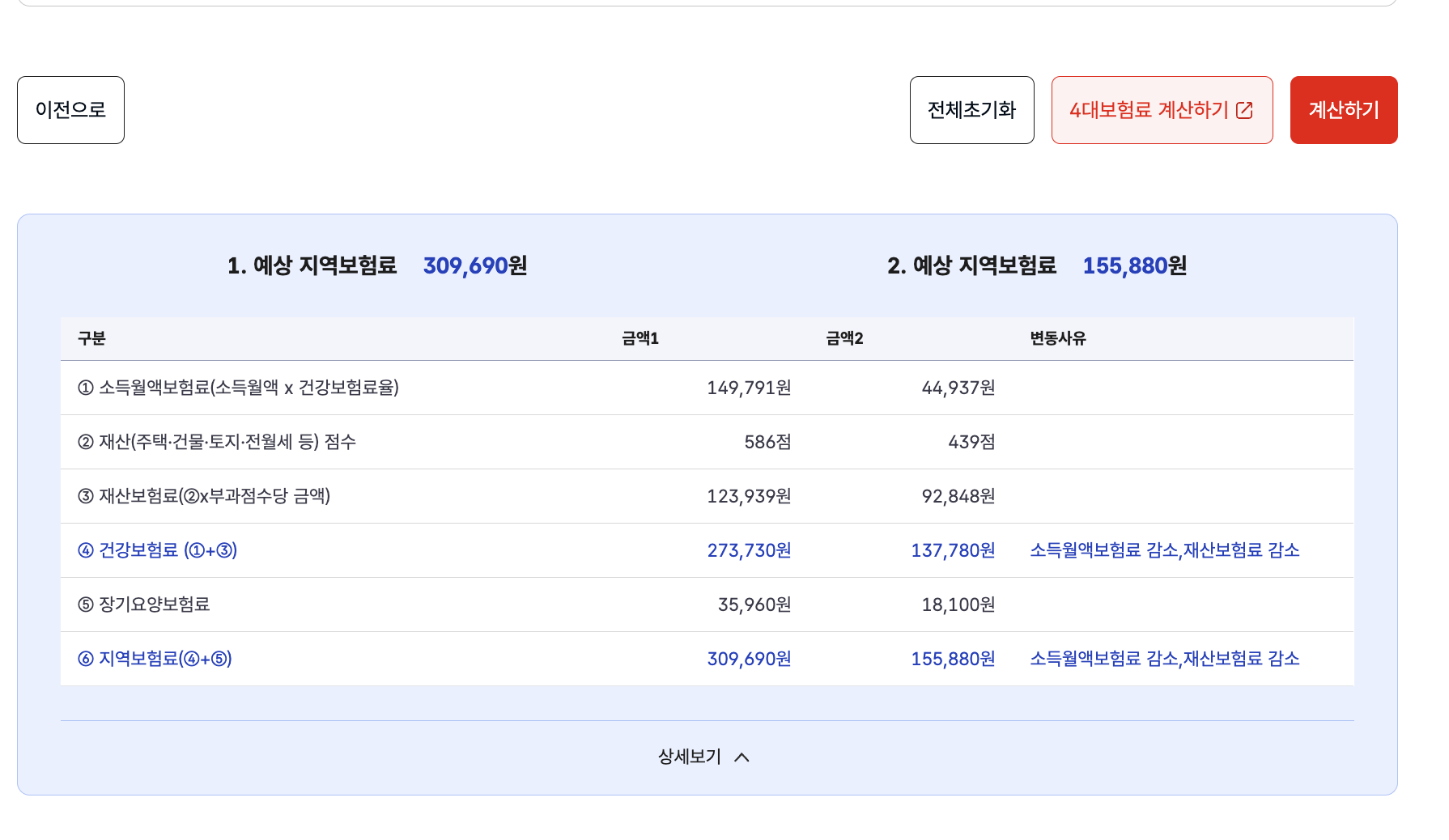This screenshot has height=840, width=1449.
Task: Click the 변동사유 column header
Action: 1057,338
